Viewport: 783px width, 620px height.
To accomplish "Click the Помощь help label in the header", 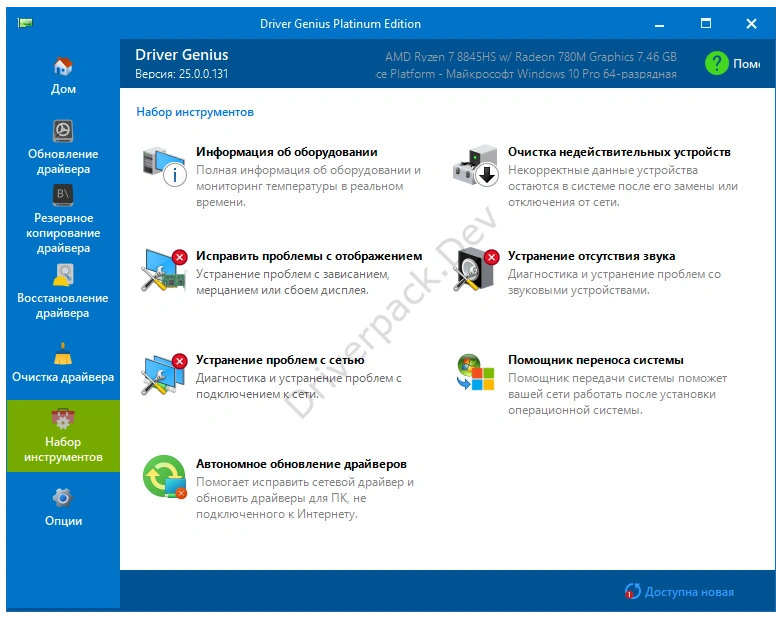I will point(747,64).
